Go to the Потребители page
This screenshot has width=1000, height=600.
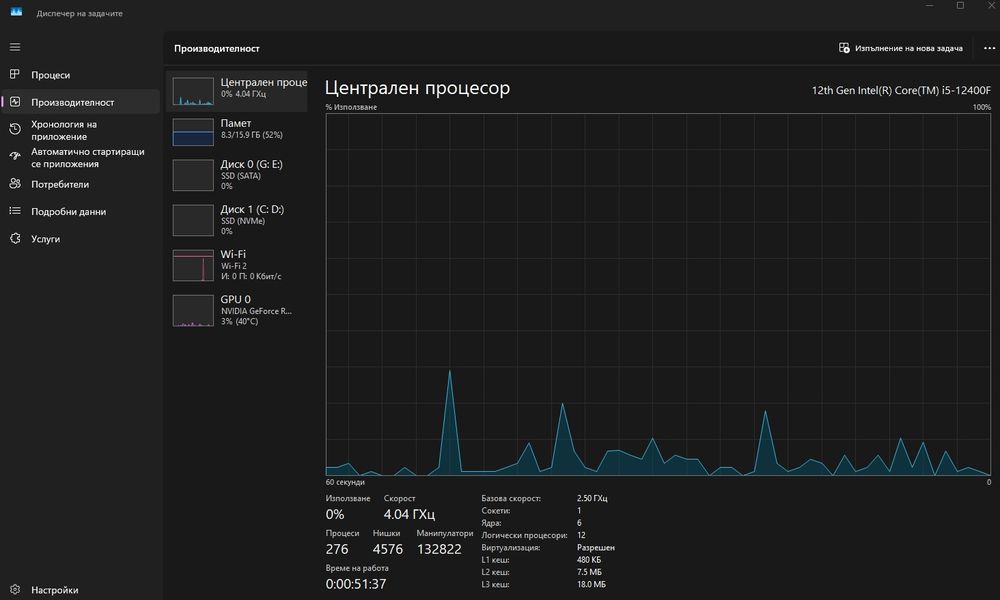point(80,184)
